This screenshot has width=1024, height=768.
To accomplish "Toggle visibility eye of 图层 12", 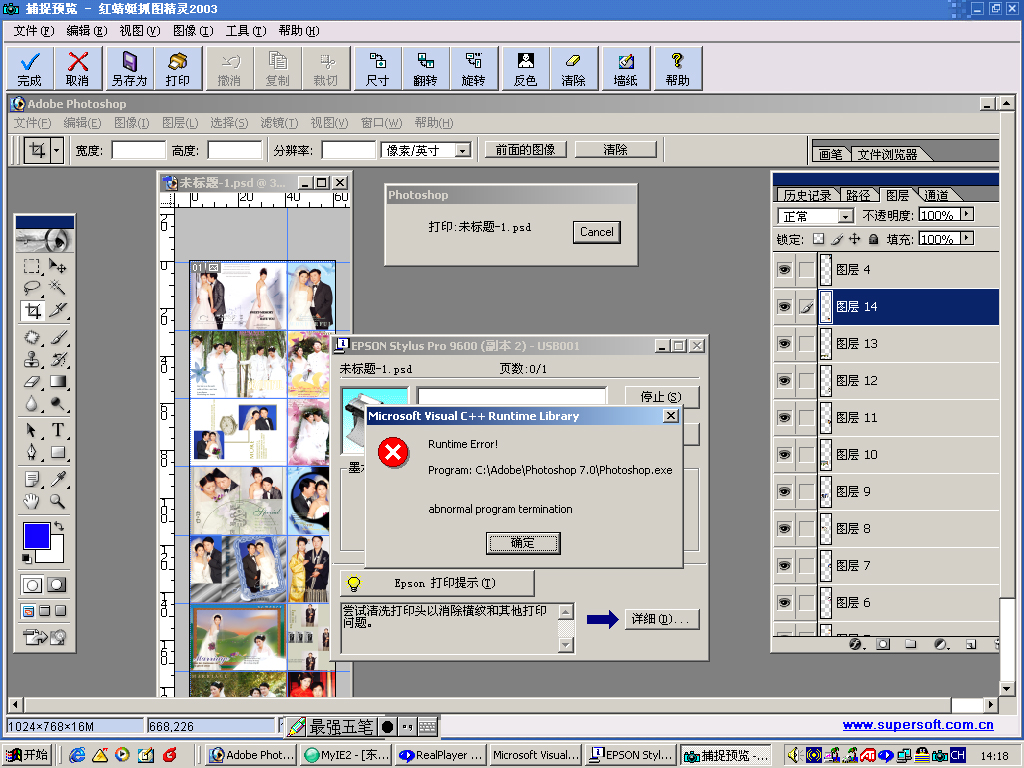I will click(784, 380).
